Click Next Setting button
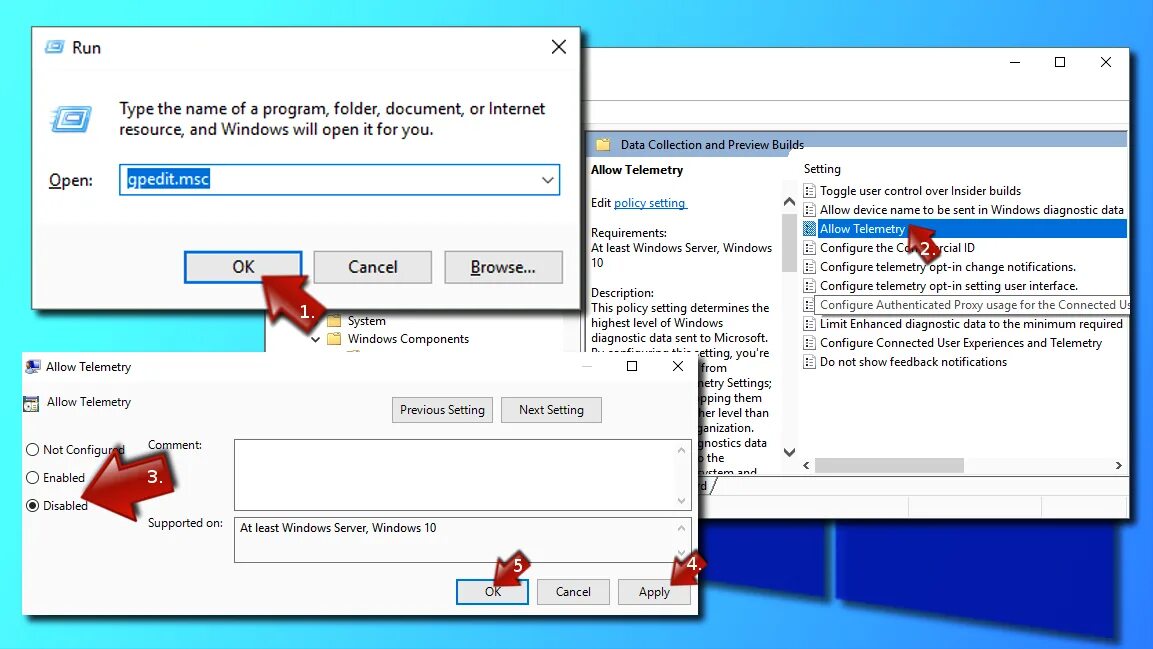This screenshot has height=649, width=1153. click(551, 409)
